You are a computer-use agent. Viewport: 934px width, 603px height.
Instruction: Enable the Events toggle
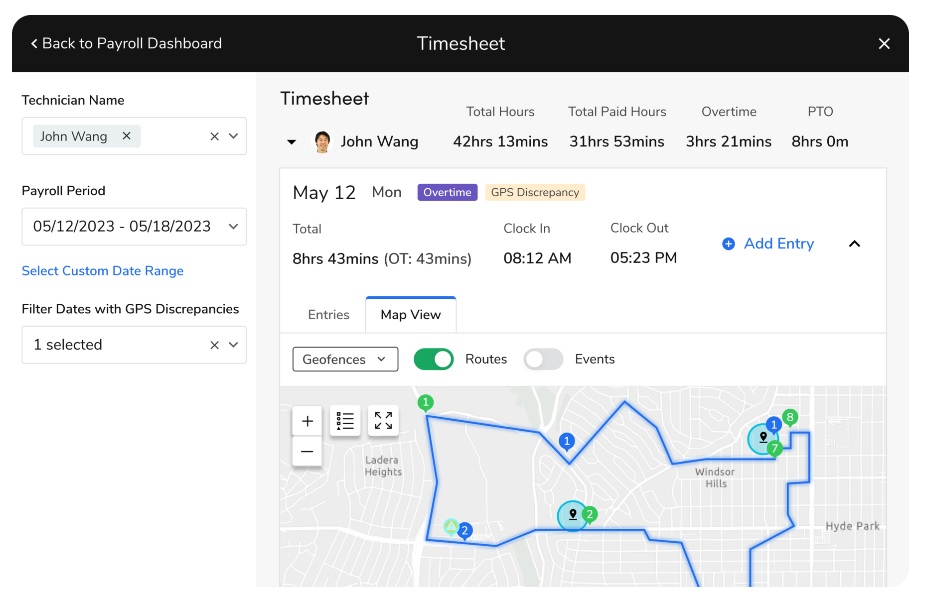coord(543,359)
